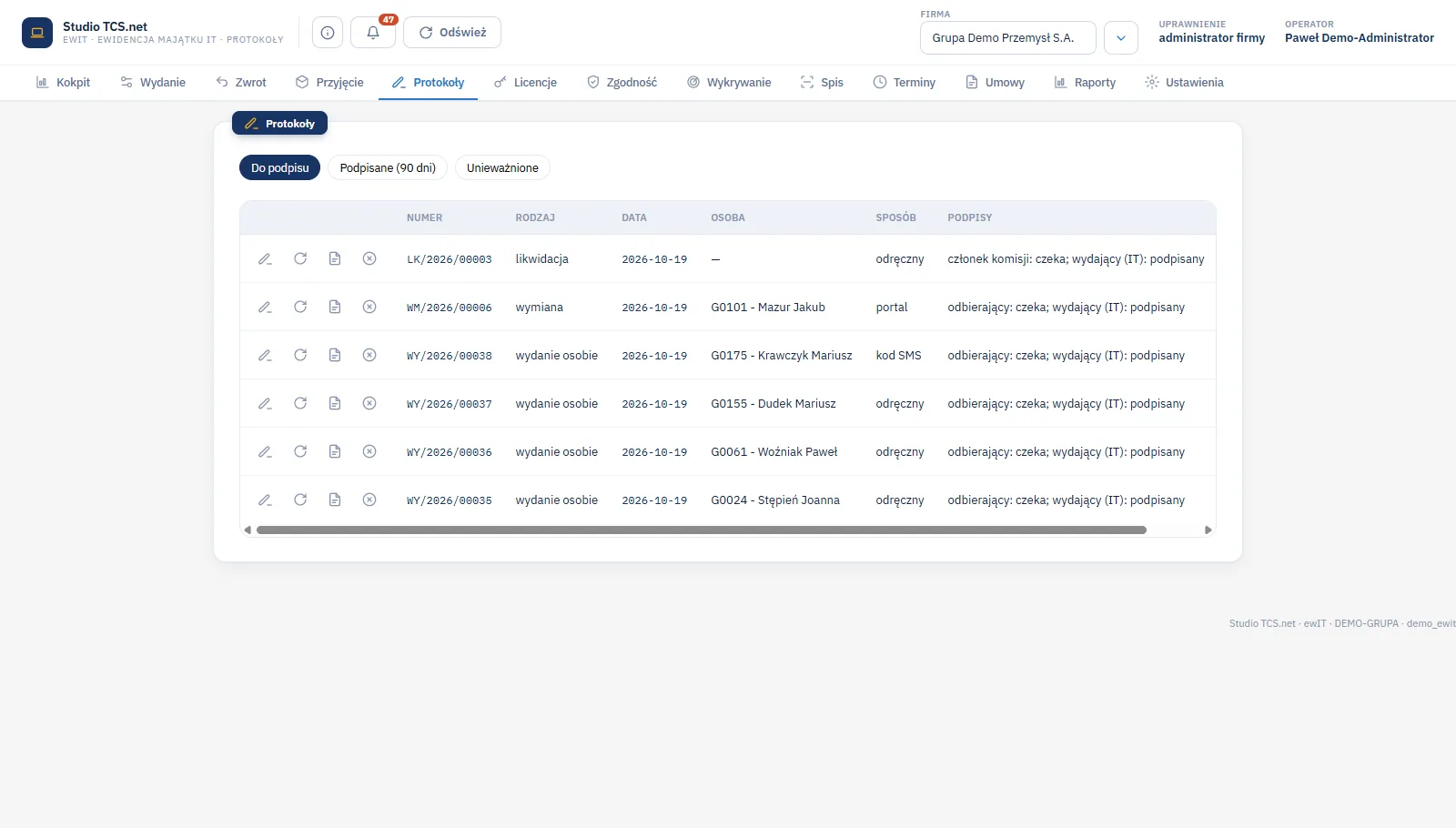The width and height of the screenshot is (1456, 828).
Task: Open the Wykrywanie tab
Action: (729, 82)
